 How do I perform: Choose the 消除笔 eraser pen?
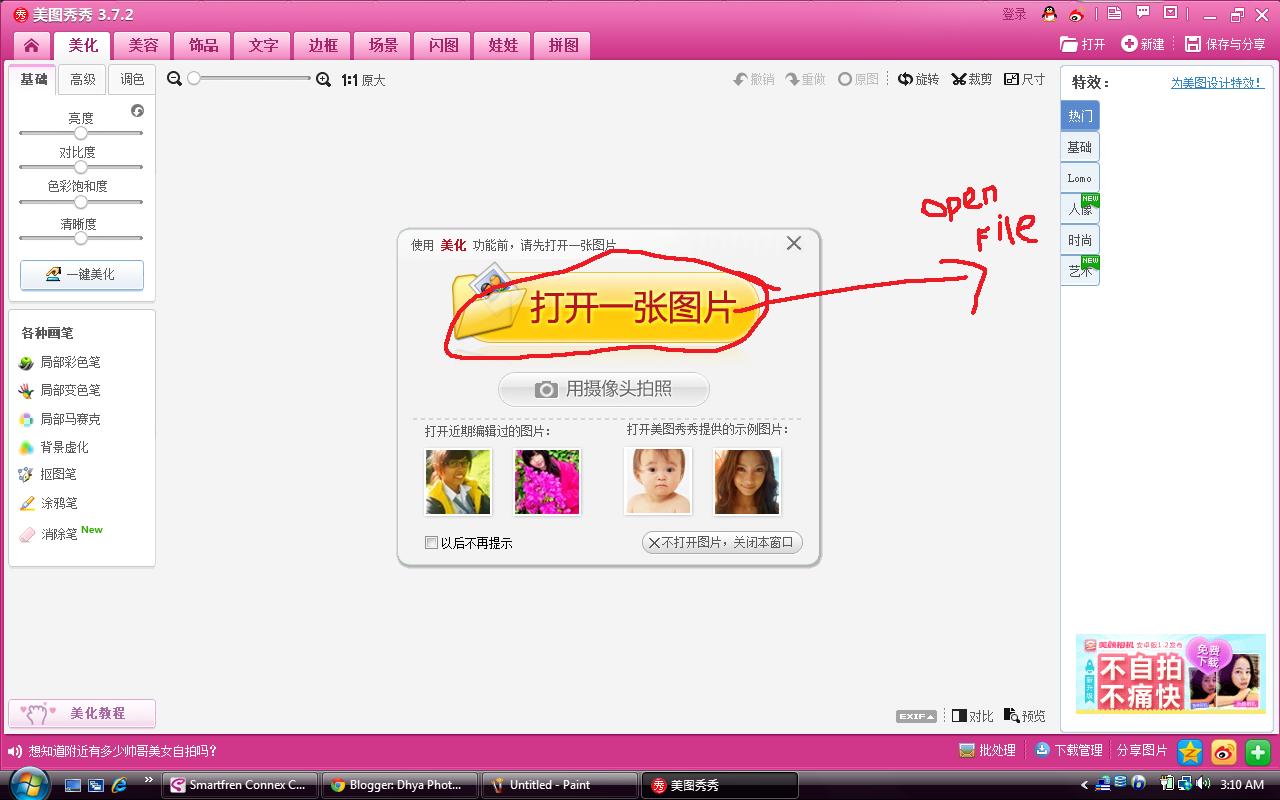(x=48, y=534)
